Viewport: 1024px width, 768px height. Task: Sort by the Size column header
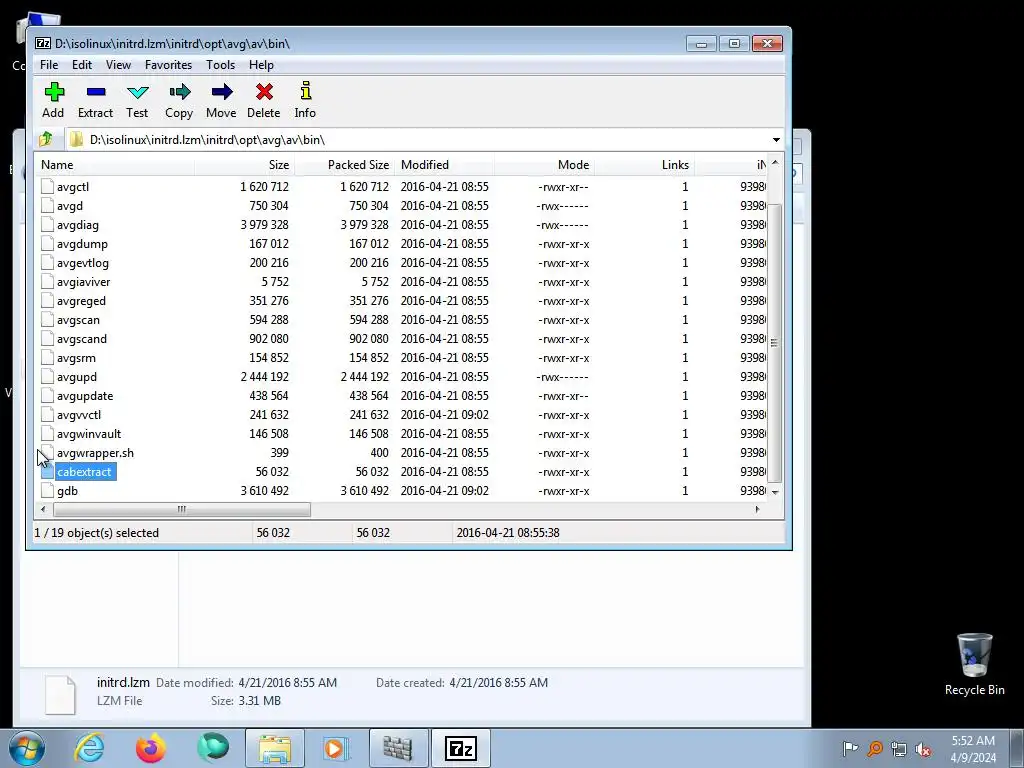[x=244, y=165]
